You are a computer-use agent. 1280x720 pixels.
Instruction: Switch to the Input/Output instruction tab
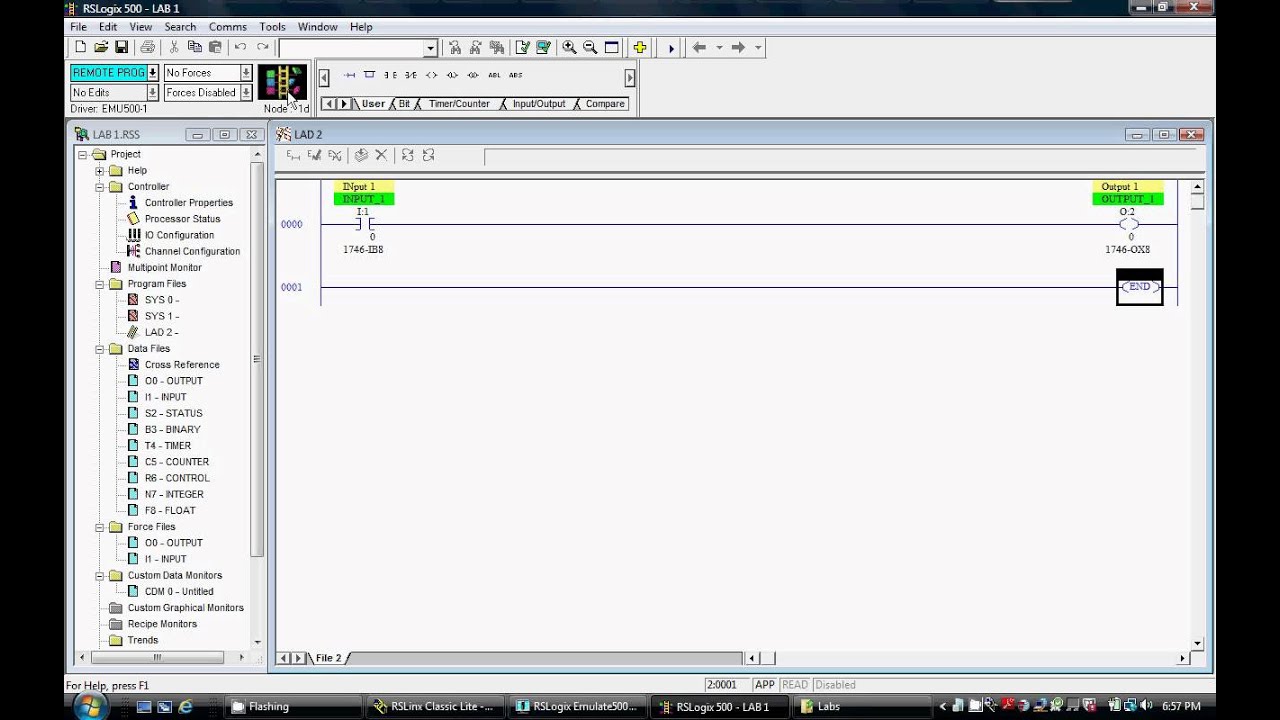[539, 104]
